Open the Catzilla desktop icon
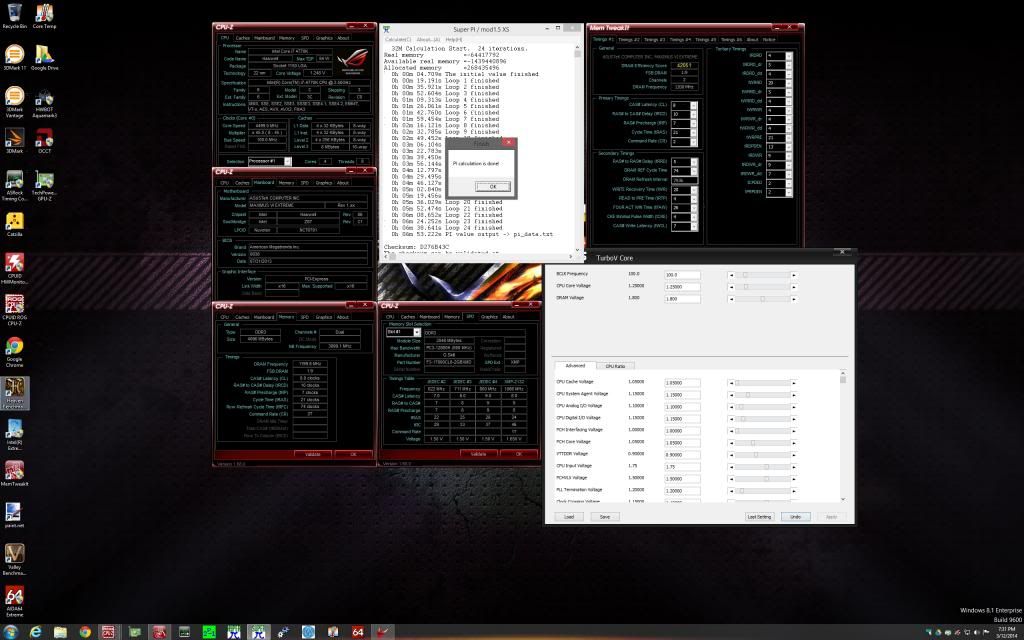1024x640 pixels. [x=14, y=225]
